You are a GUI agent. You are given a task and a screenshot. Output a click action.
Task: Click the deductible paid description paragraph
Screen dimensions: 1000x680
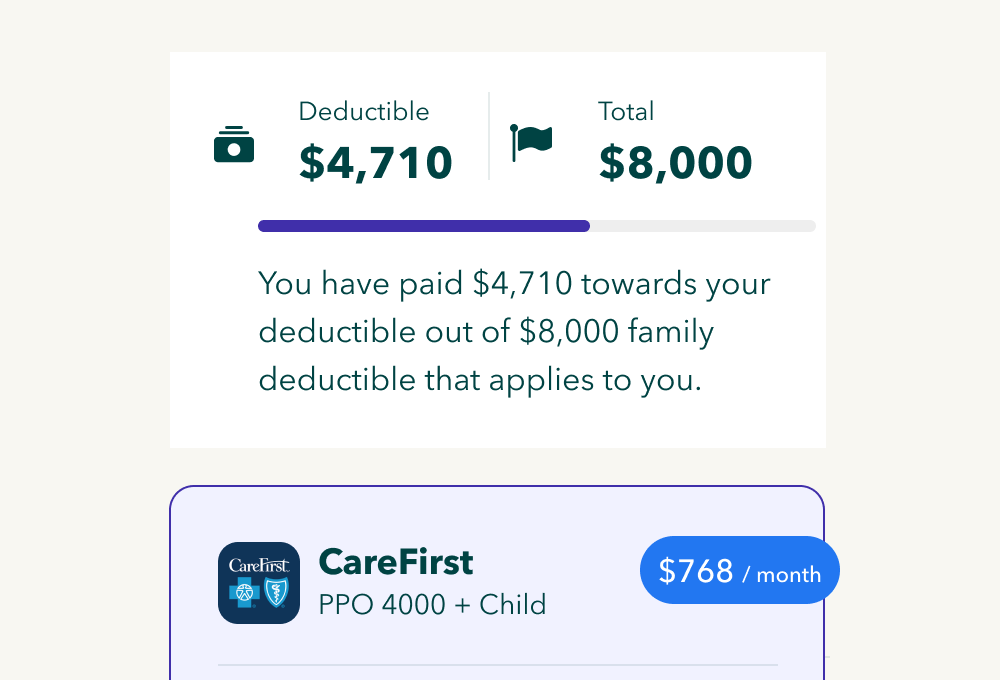(514, 332)
